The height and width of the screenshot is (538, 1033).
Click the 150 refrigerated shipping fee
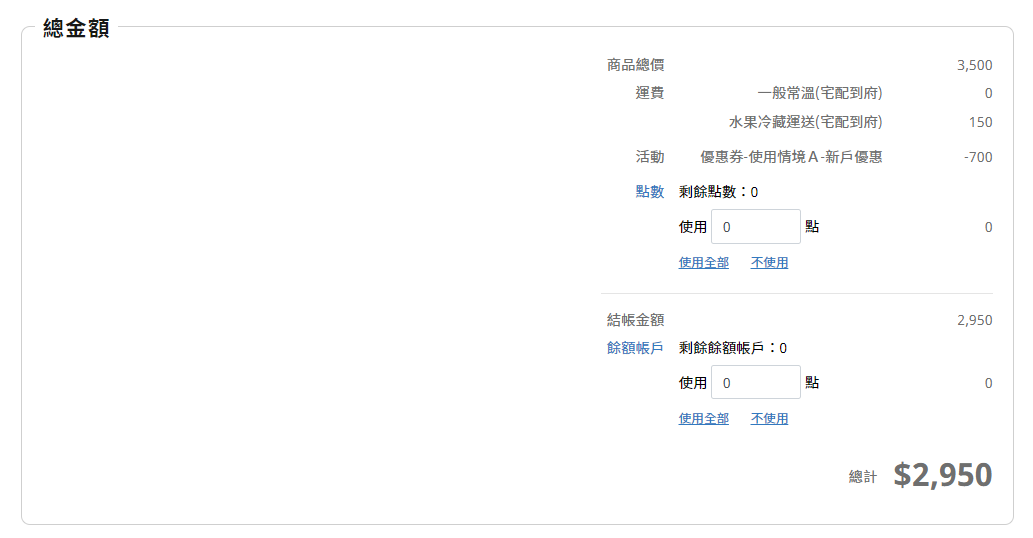point(980,122)
